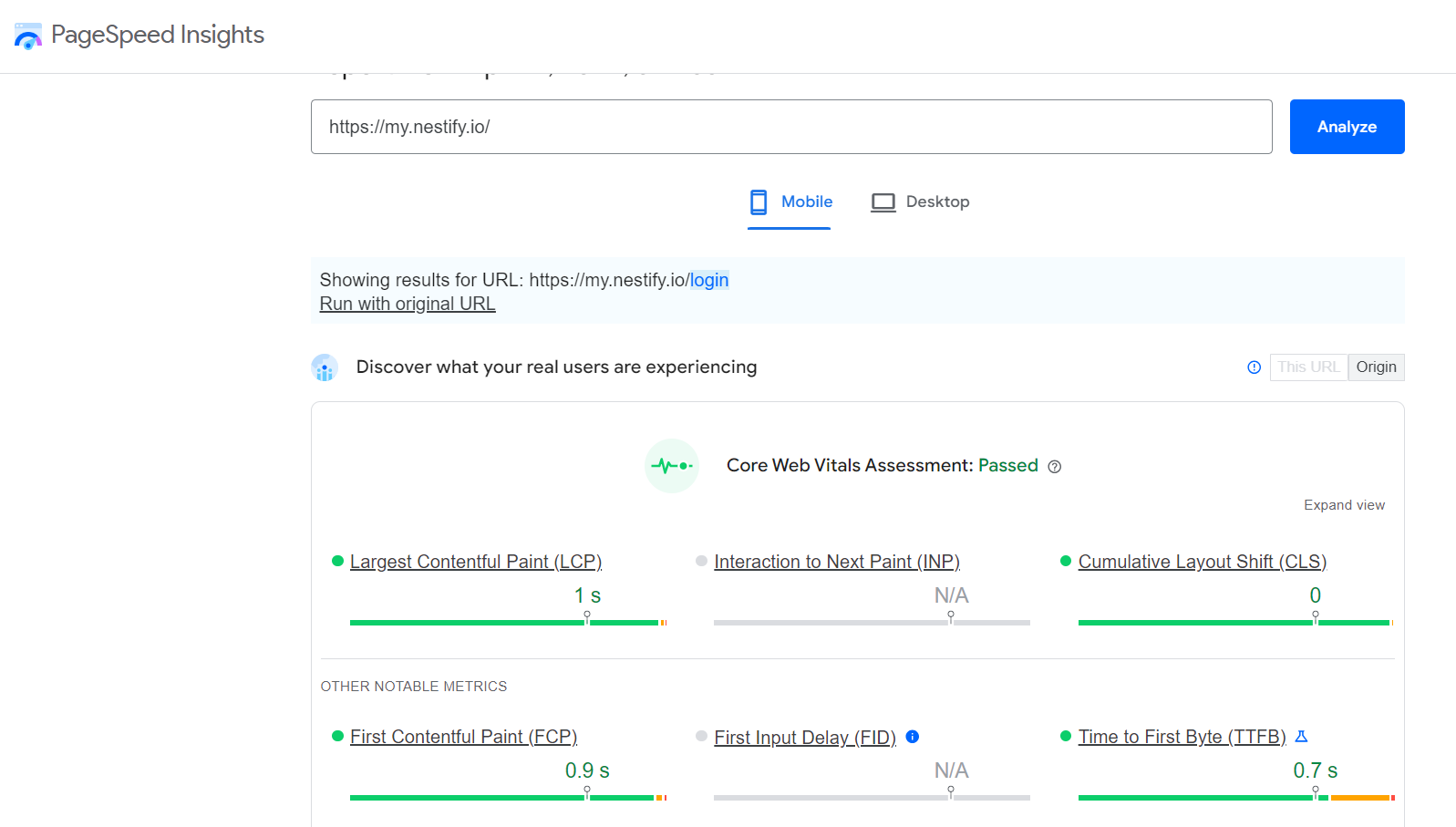This screenshot has height=827, width=1456.
Task: Open First Contentful Paint (FCP) link
Action: pyautogui.click(x=464, y=737)
